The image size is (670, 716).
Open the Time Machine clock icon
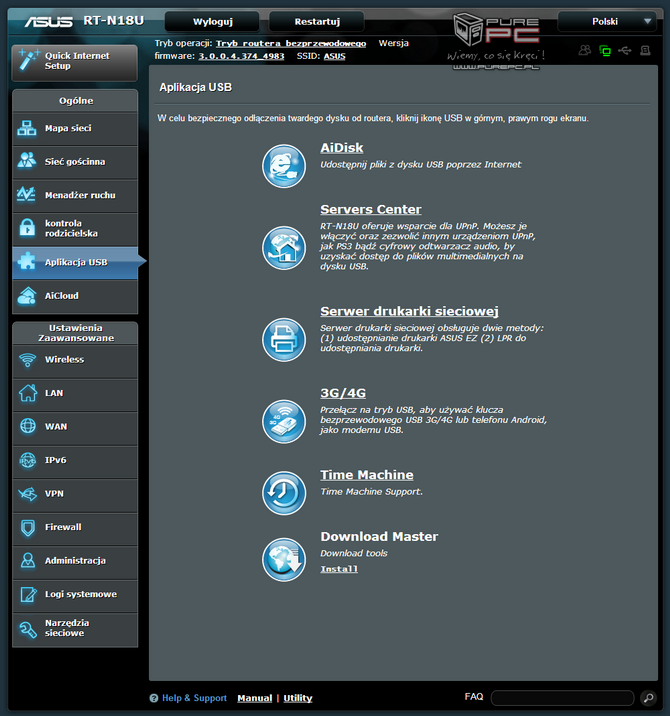coord(284,492)
